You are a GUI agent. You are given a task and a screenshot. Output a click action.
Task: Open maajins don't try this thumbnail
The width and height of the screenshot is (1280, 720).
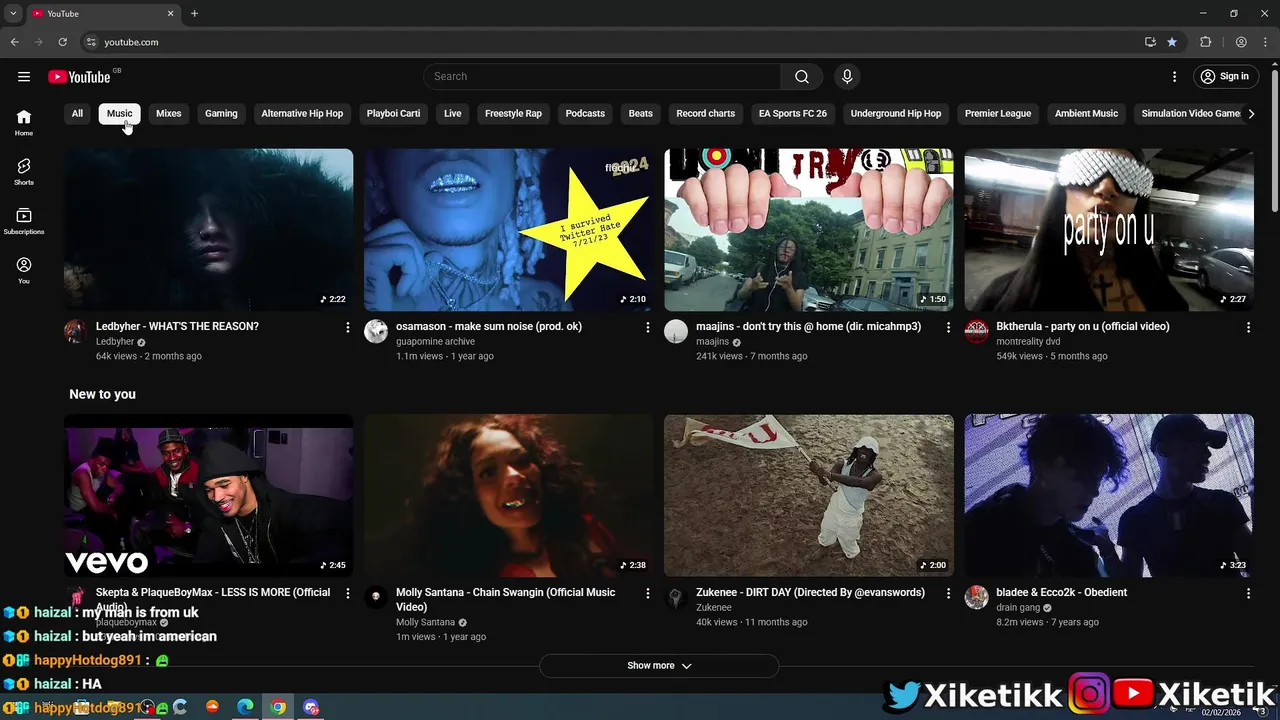tap(809, 230)
